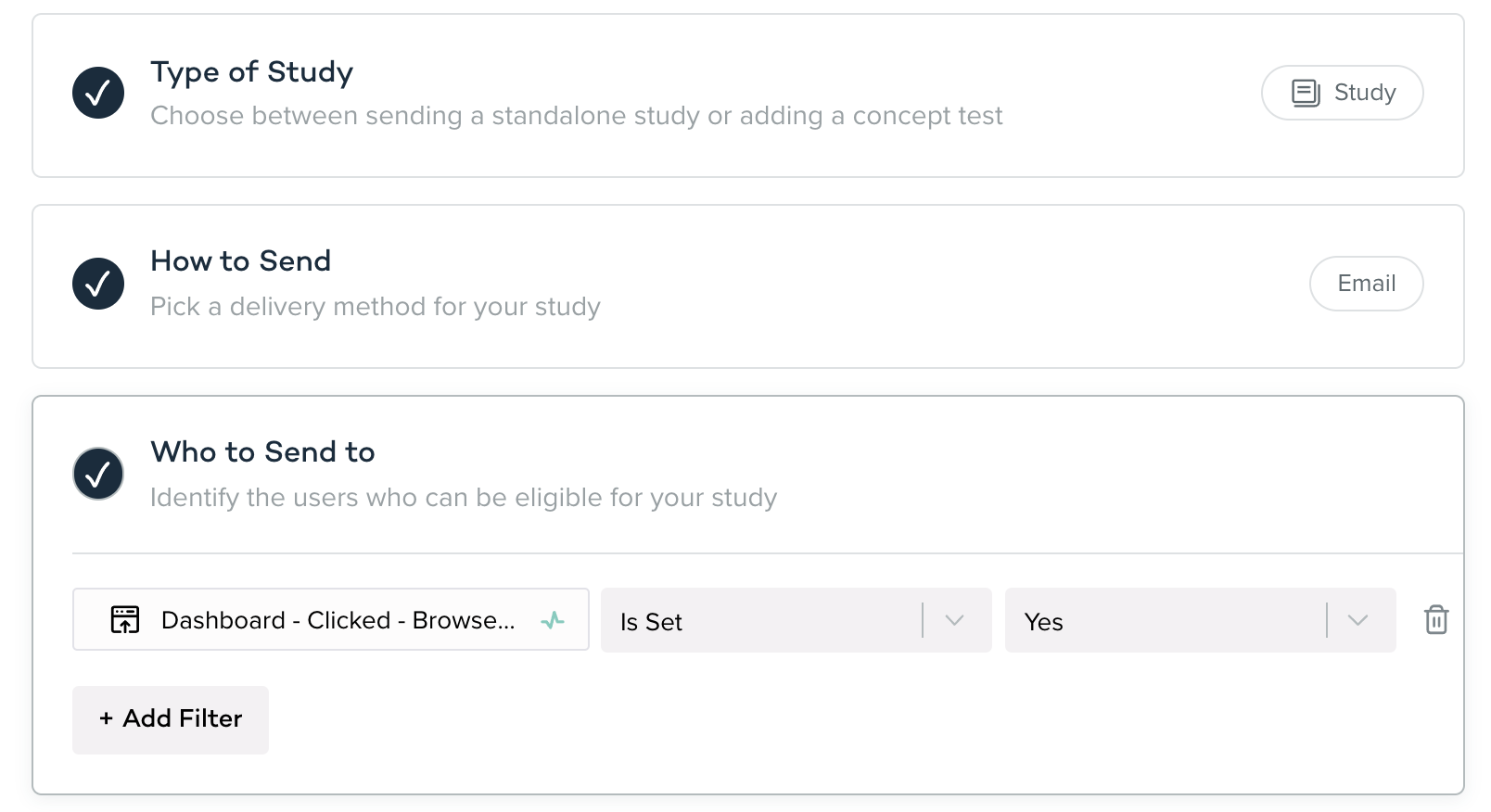Open the Is Set condition dropdown

760,620
